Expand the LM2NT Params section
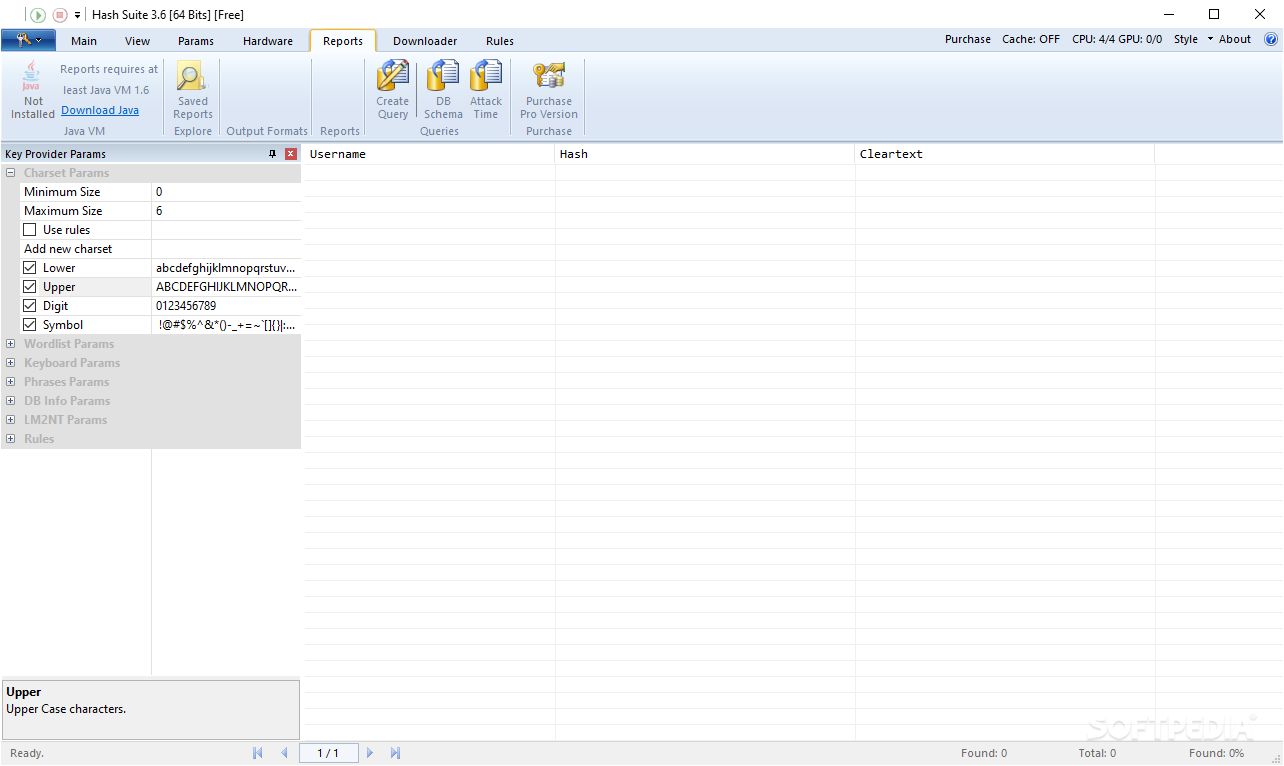The height and width of the screenshot is (766, 1284). coord(10,420)
